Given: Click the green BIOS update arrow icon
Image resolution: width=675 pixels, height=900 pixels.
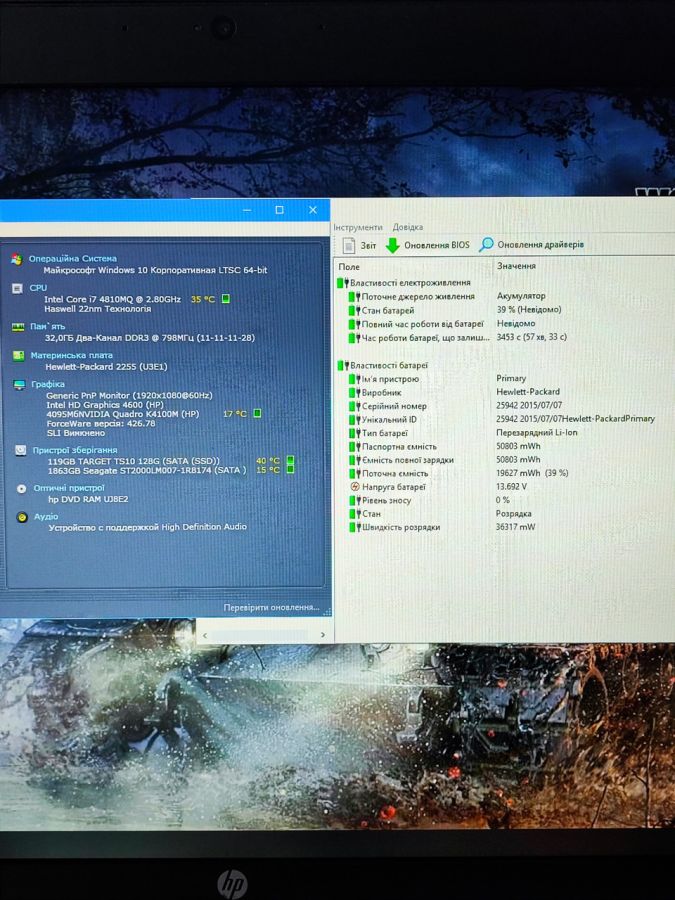Looking at the screenshot, I should point(393,246).
